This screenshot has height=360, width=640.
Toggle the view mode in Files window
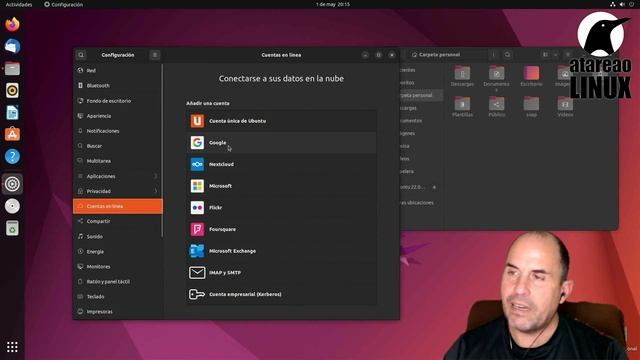545,55
